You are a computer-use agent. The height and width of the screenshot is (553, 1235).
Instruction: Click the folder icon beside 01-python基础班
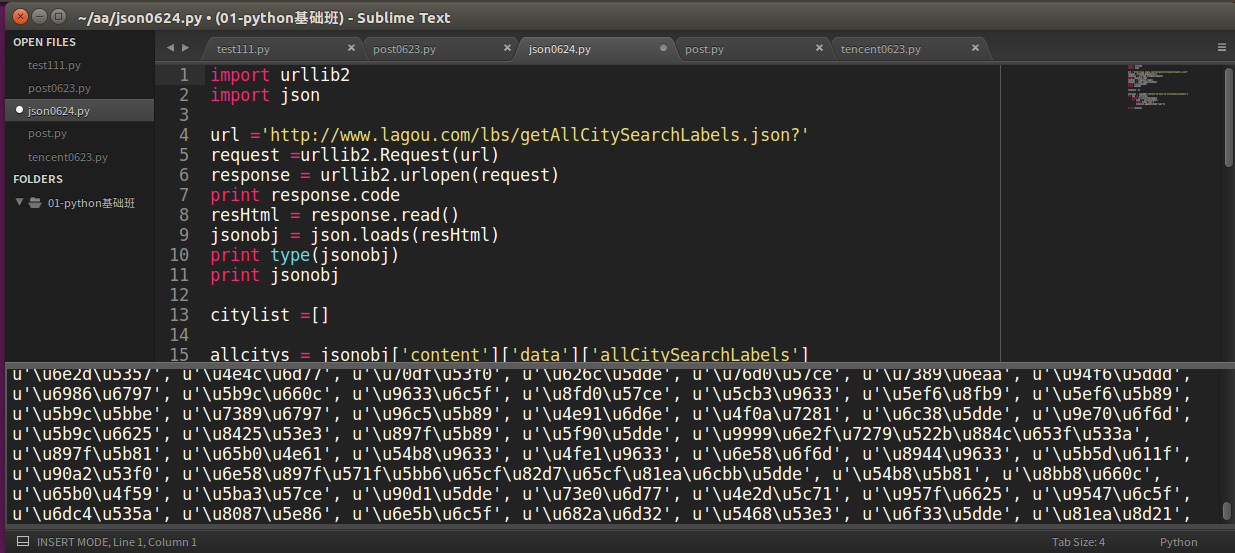tap(35, 203)
